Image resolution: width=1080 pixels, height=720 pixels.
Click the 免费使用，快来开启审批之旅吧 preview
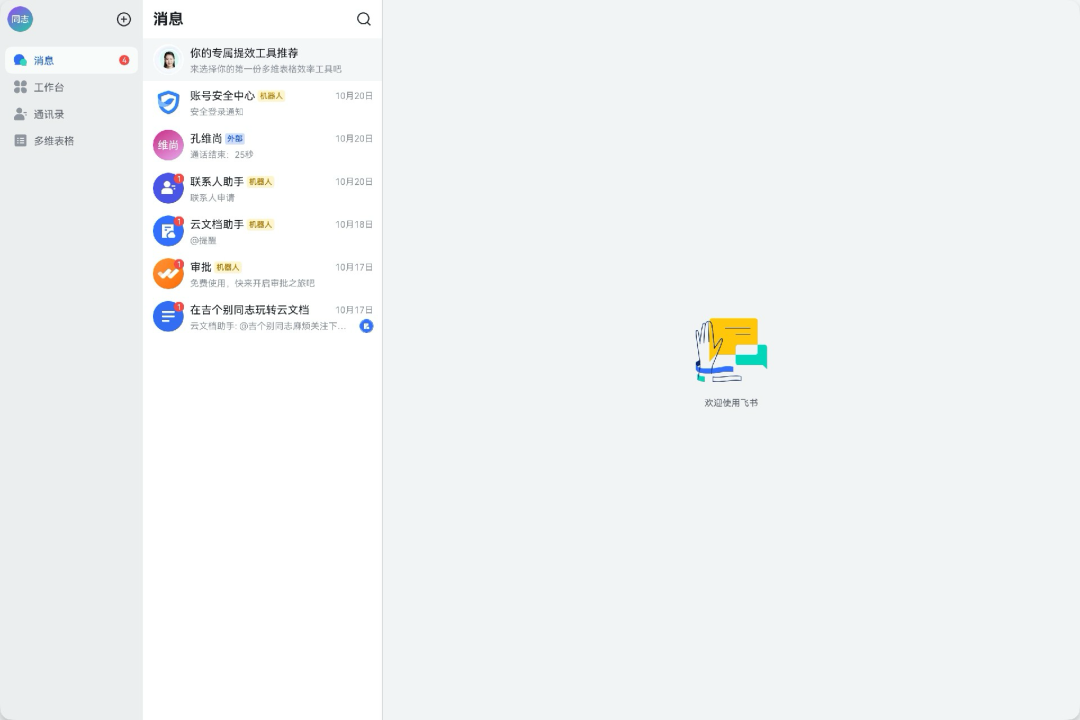coord(253,283)
